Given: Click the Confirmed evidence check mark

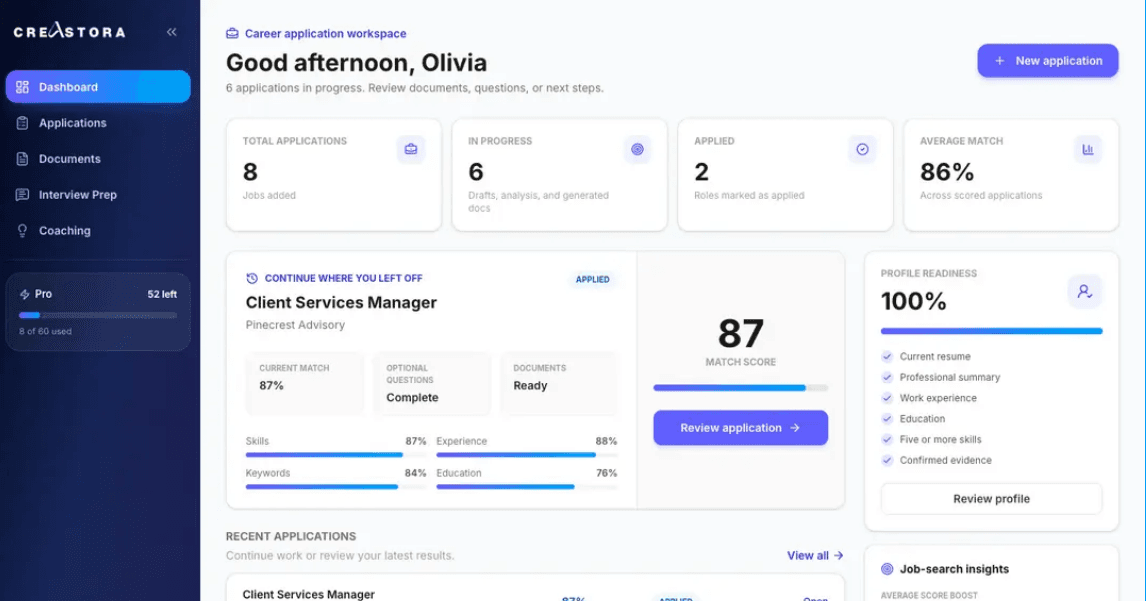Looking at the screenshot, I should [887, 461].
